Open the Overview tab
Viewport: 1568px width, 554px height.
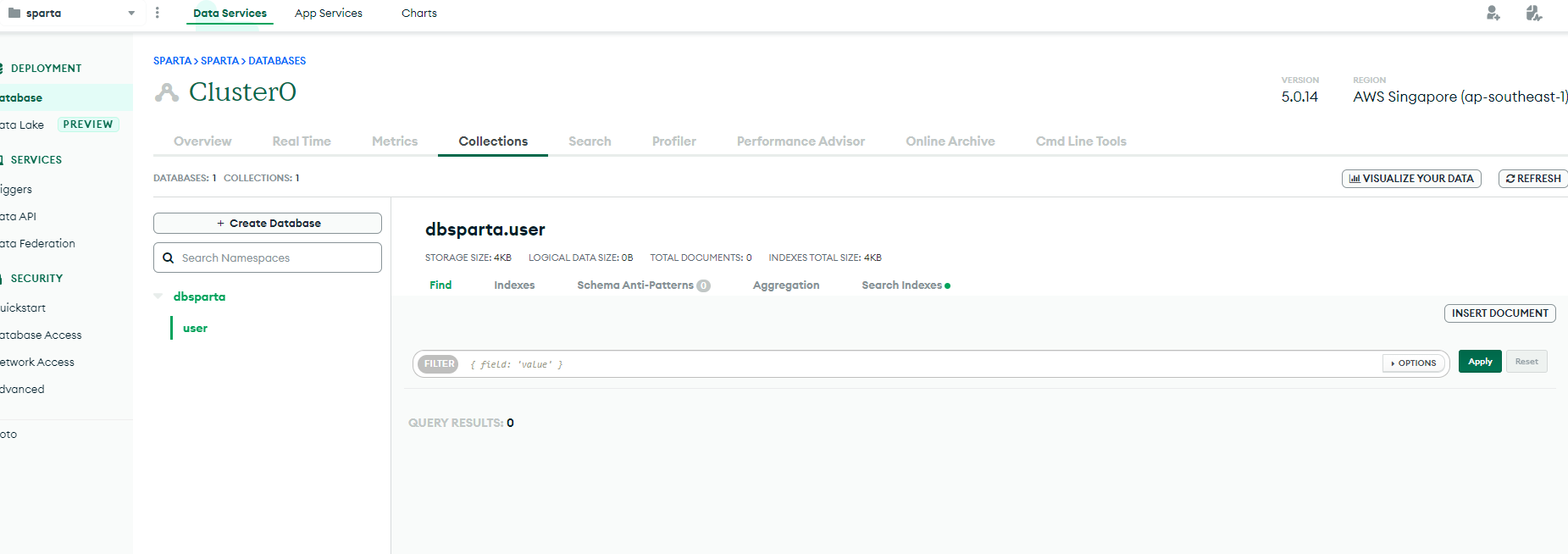click(202, 141)
